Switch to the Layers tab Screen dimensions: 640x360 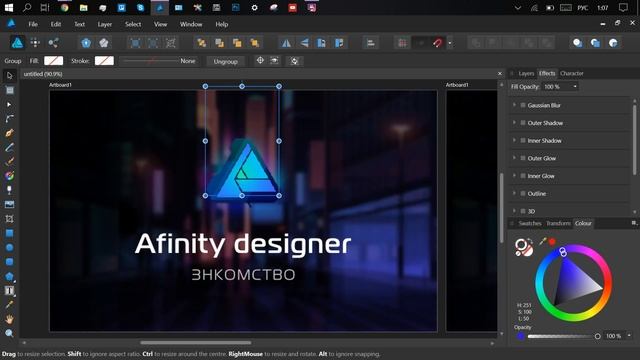(x=526, y=73)
